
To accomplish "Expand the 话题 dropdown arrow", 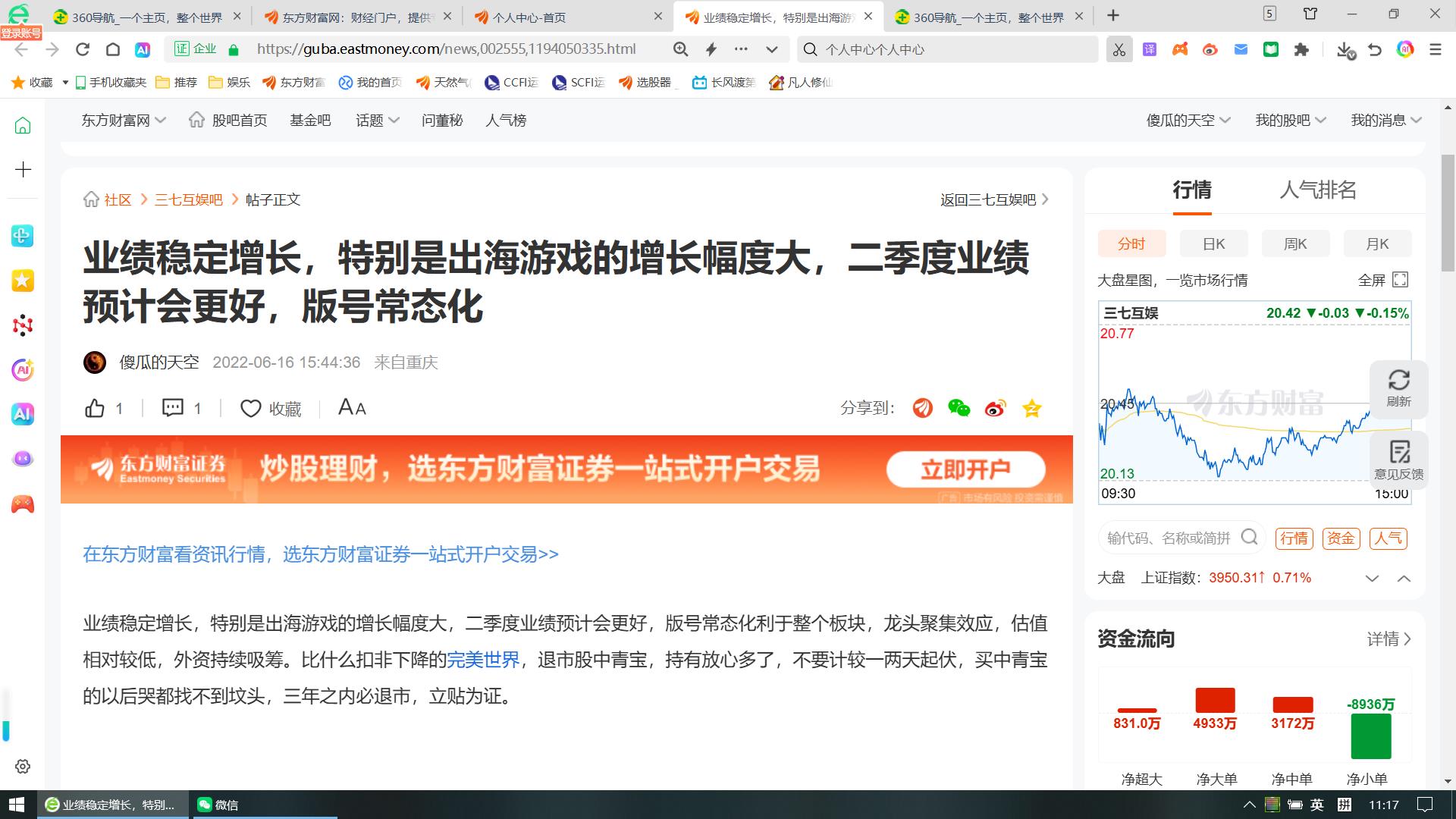I will [x=394, y=120].
